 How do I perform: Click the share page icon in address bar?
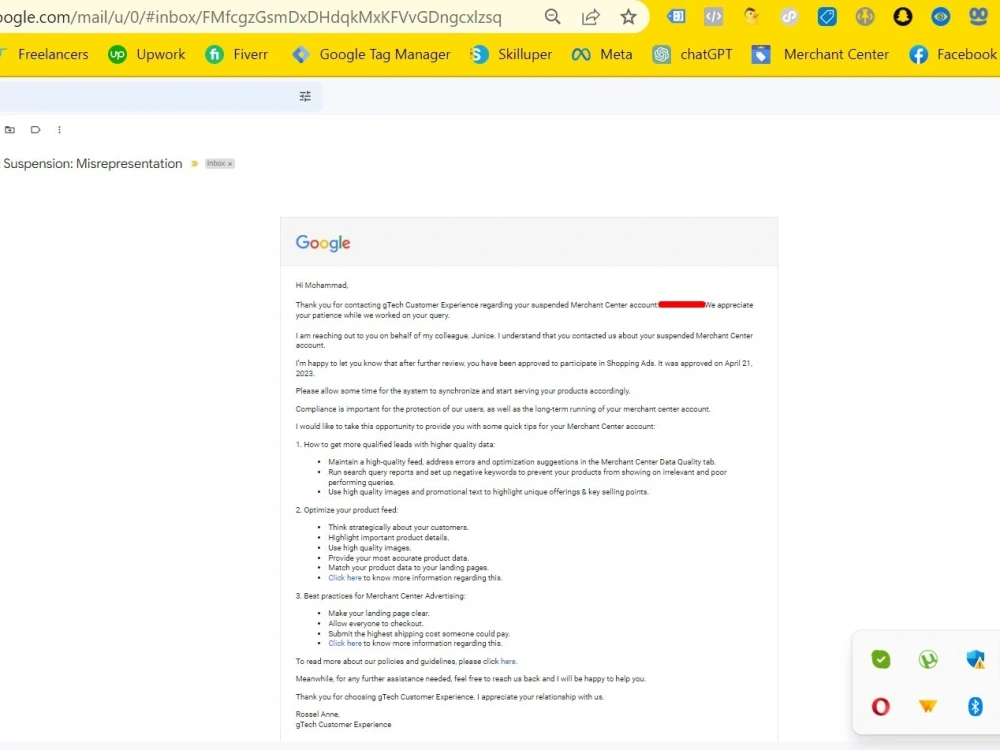point(591,17)
